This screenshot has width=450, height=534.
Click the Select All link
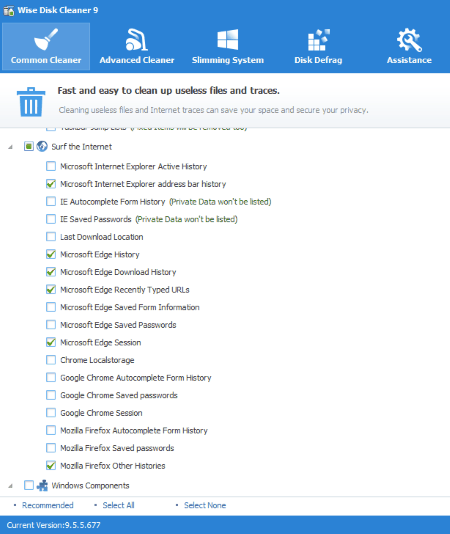(119, 505)
